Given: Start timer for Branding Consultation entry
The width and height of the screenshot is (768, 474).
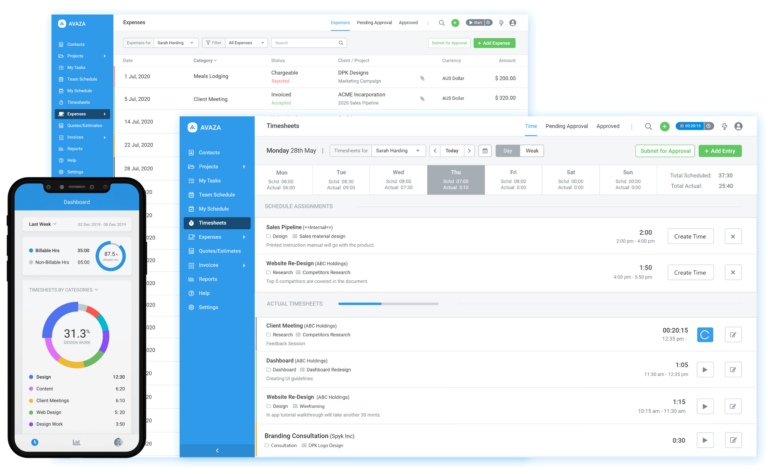Looking at the screenshot, I should [x=705, y=440].
